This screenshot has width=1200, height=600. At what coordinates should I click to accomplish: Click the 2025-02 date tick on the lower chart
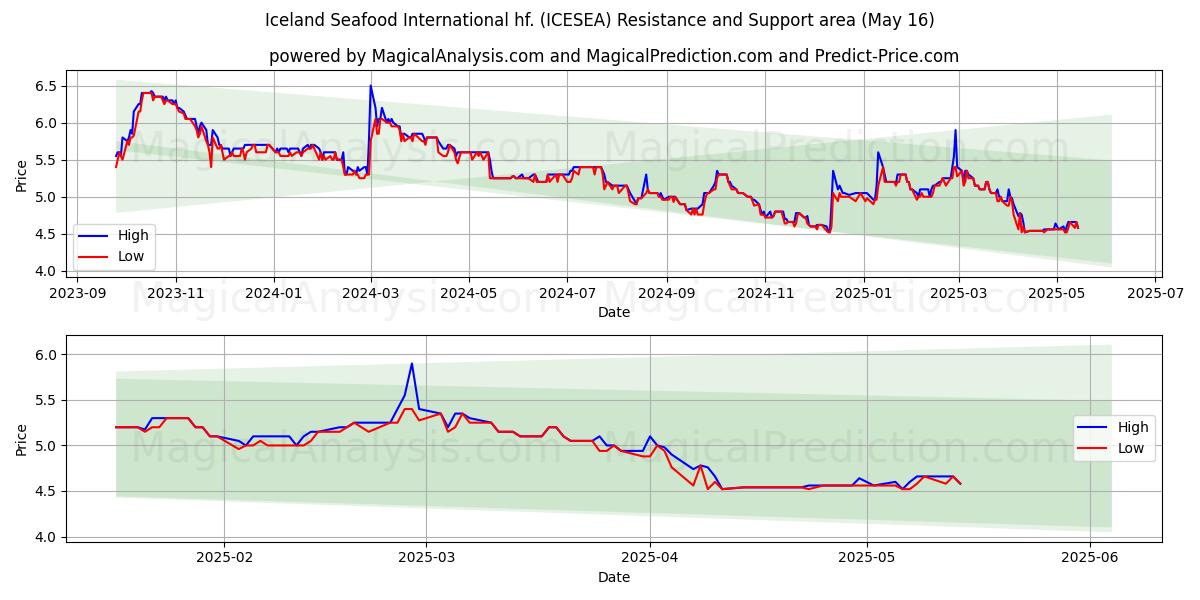224,558
